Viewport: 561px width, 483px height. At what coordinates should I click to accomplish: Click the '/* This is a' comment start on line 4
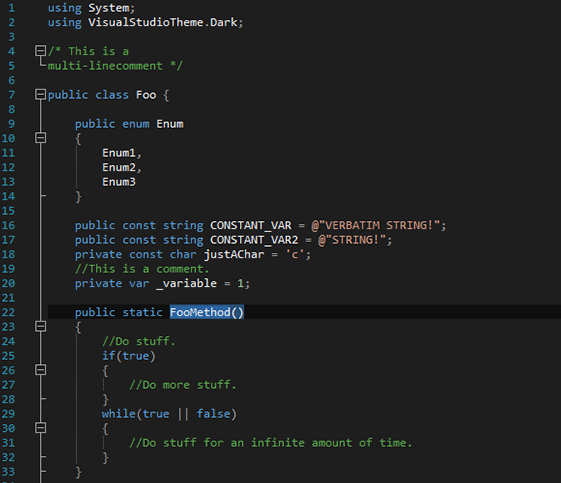[x=88, y=51]
